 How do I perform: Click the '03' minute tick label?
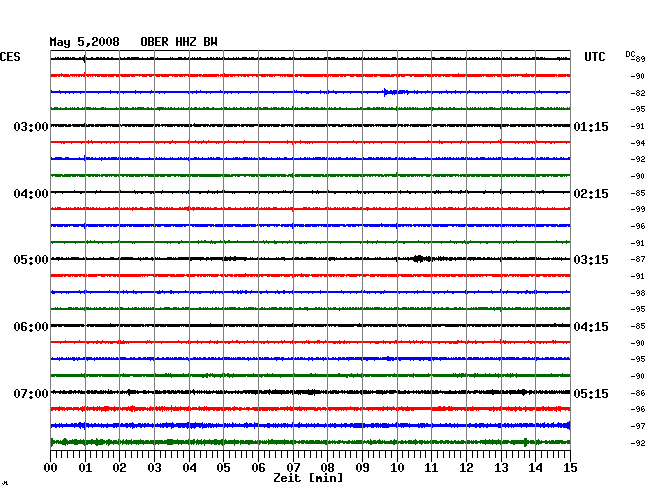[x=154, y=468]
